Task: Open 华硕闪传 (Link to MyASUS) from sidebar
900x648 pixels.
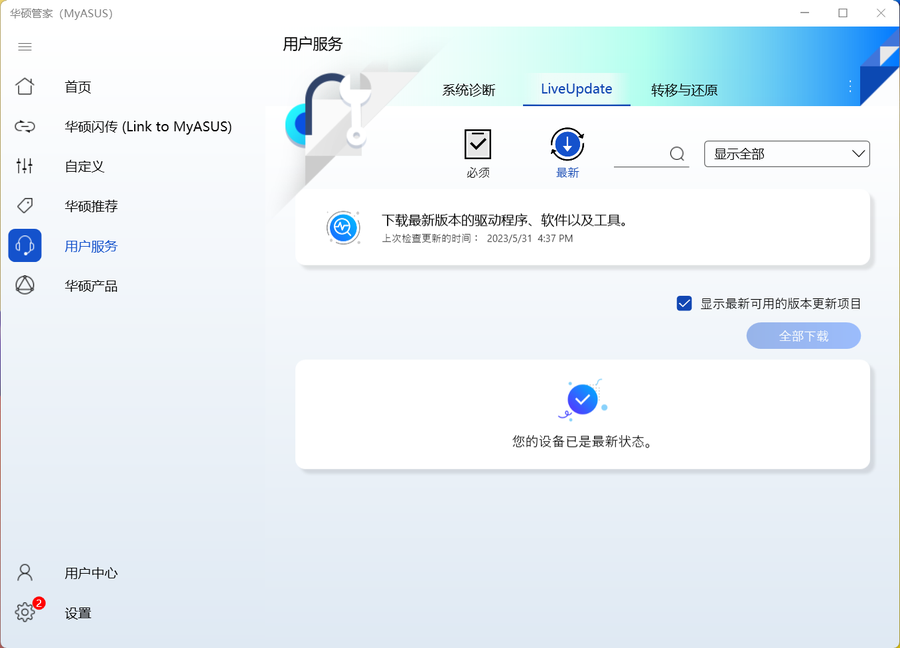Action: [25, 127]
